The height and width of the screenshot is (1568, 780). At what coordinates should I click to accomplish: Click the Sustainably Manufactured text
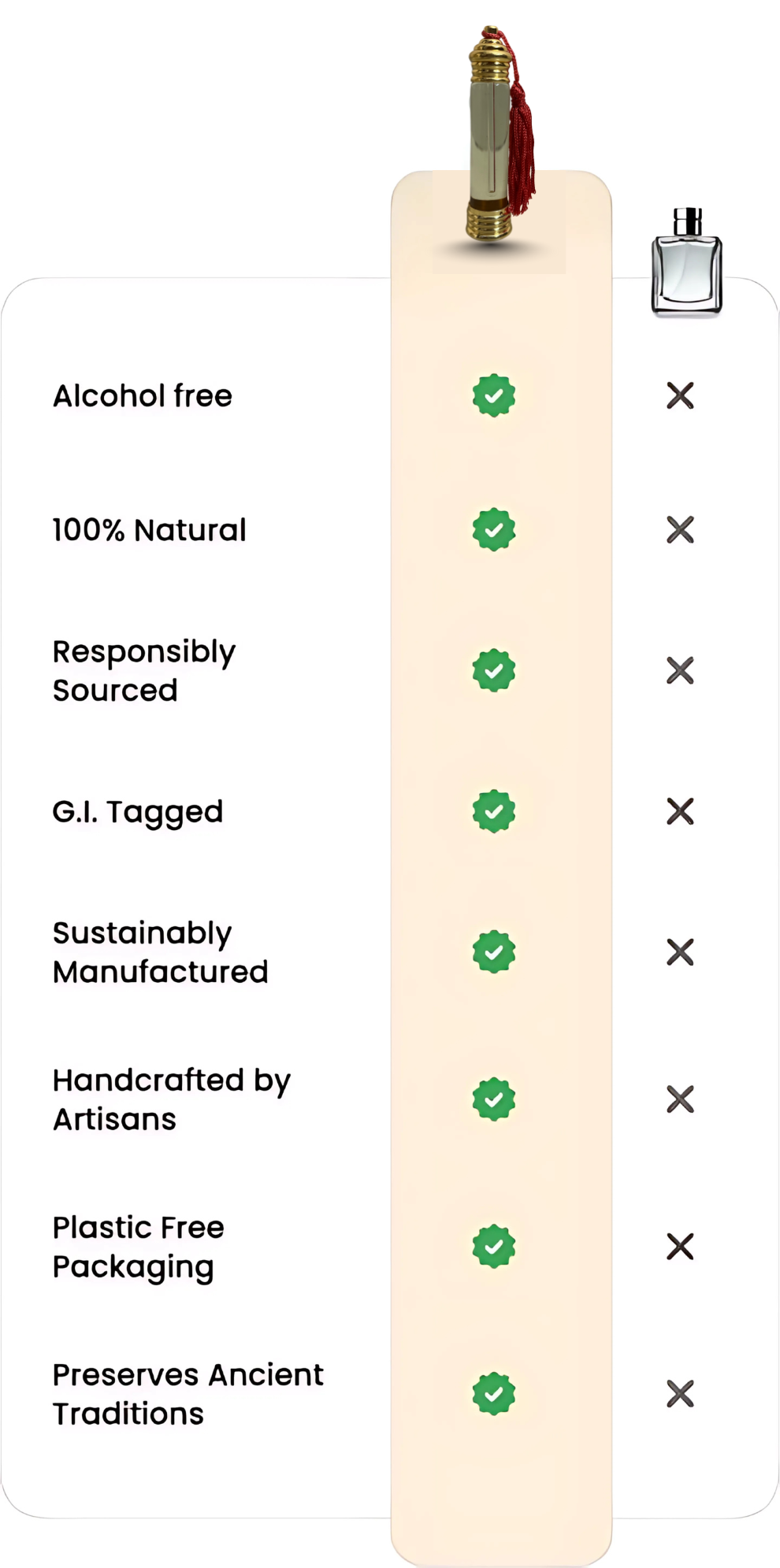pyautogui.click(x=160, y=952)
